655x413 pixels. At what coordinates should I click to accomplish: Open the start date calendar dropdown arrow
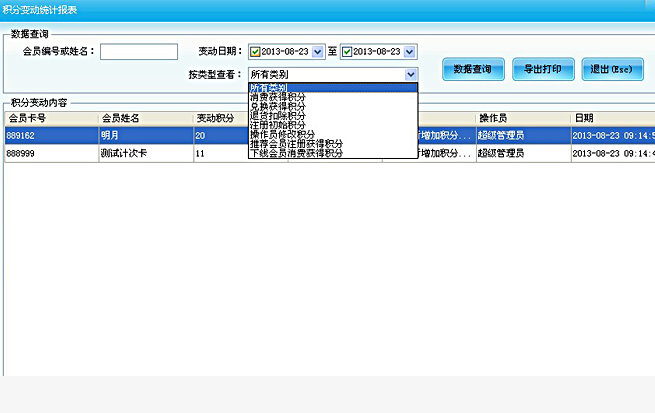318,52
